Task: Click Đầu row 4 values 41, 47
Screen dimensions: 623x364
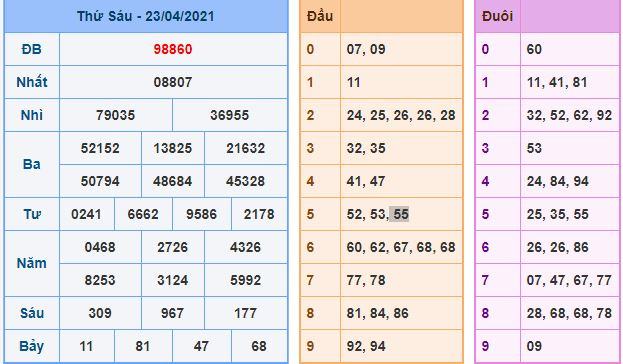Action: tap(366, 181)
